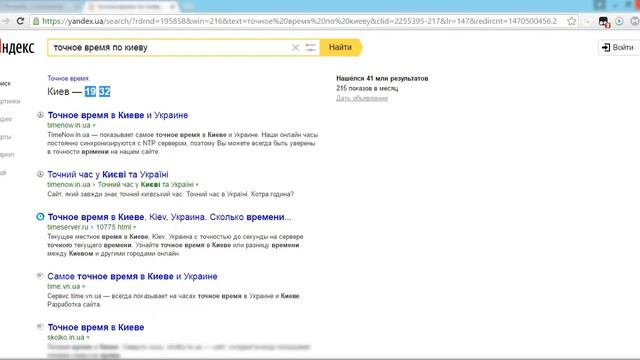The height and width of the screenshot is (360, 640).
Task: Click the highlighted hour digits 19
Action: coord(90,91)
